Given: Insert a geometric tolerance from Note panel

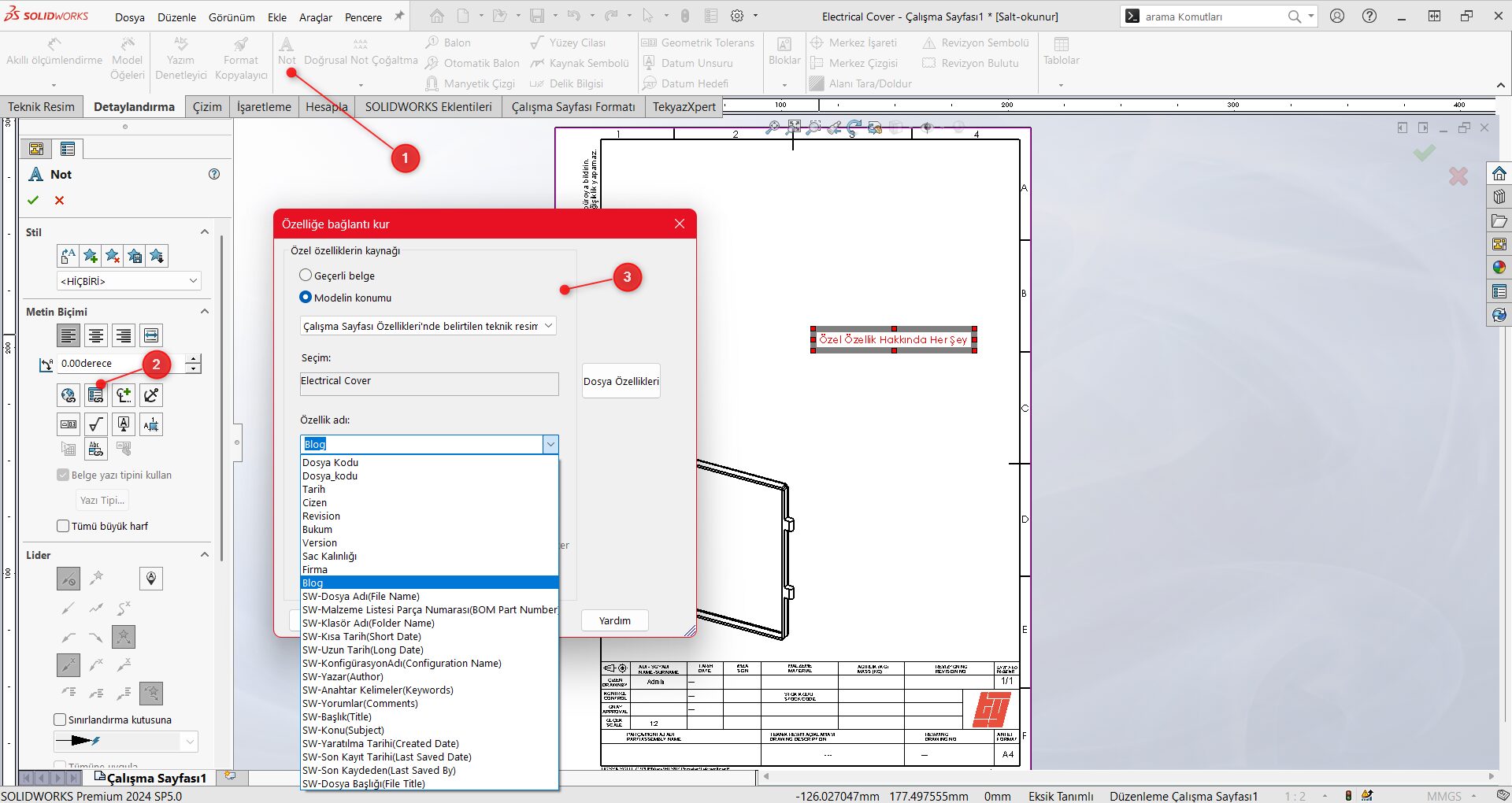Looking at the screenshot, I should pos(69,425).
